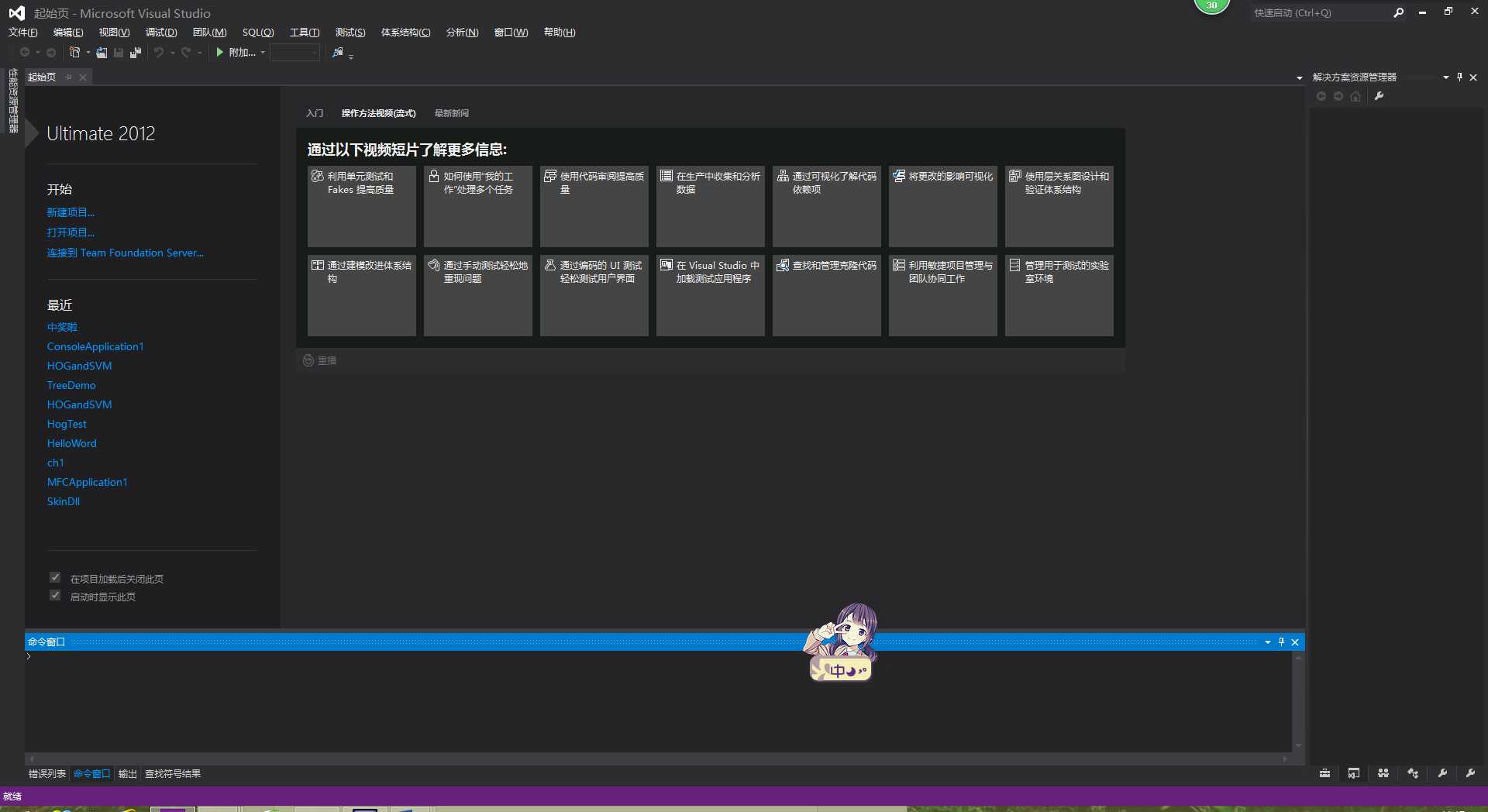Switch to the 错误列表 bottom tab
1488x812 pixels.
tap(47, 773)
